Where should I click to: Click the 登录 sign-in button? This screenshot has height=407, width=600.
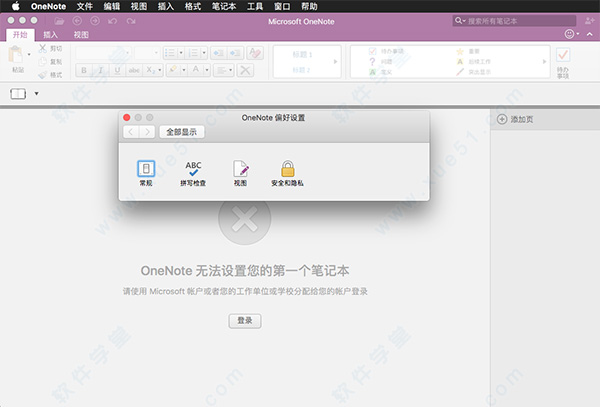point(245,321)
